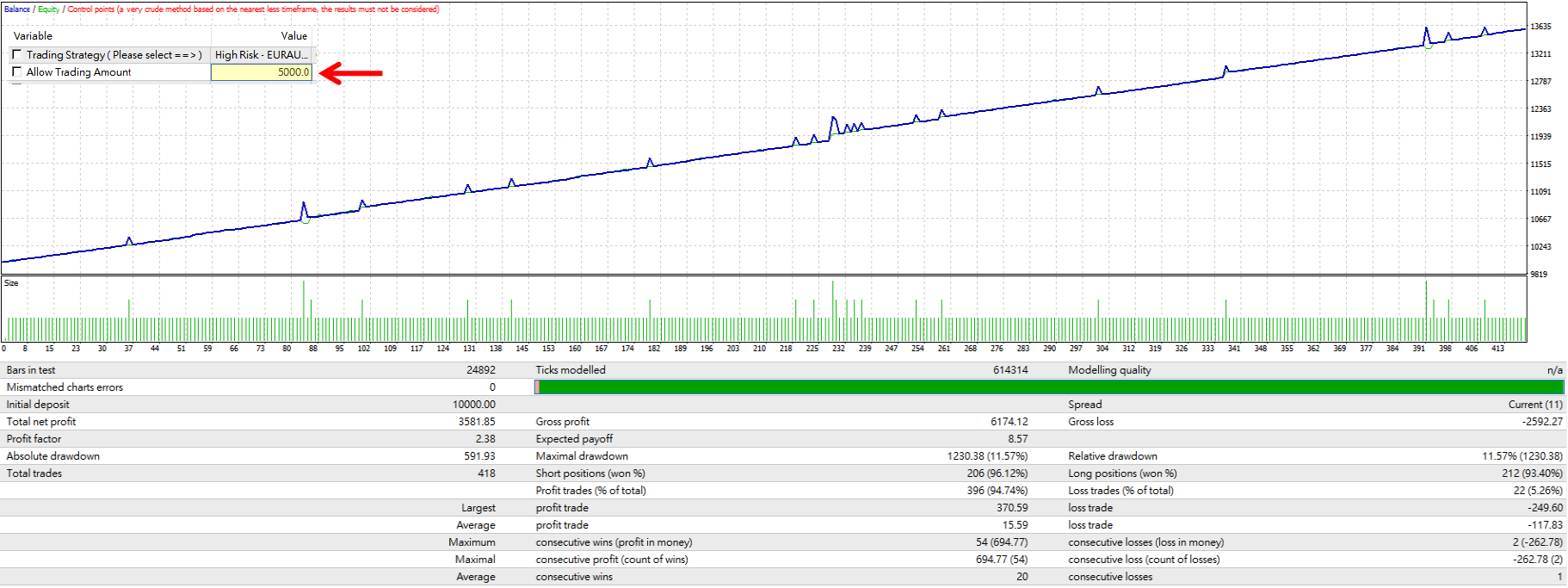Click the Initial deposit 10000.00 value
Viewport: 1568px width, 588px height.
474,405
